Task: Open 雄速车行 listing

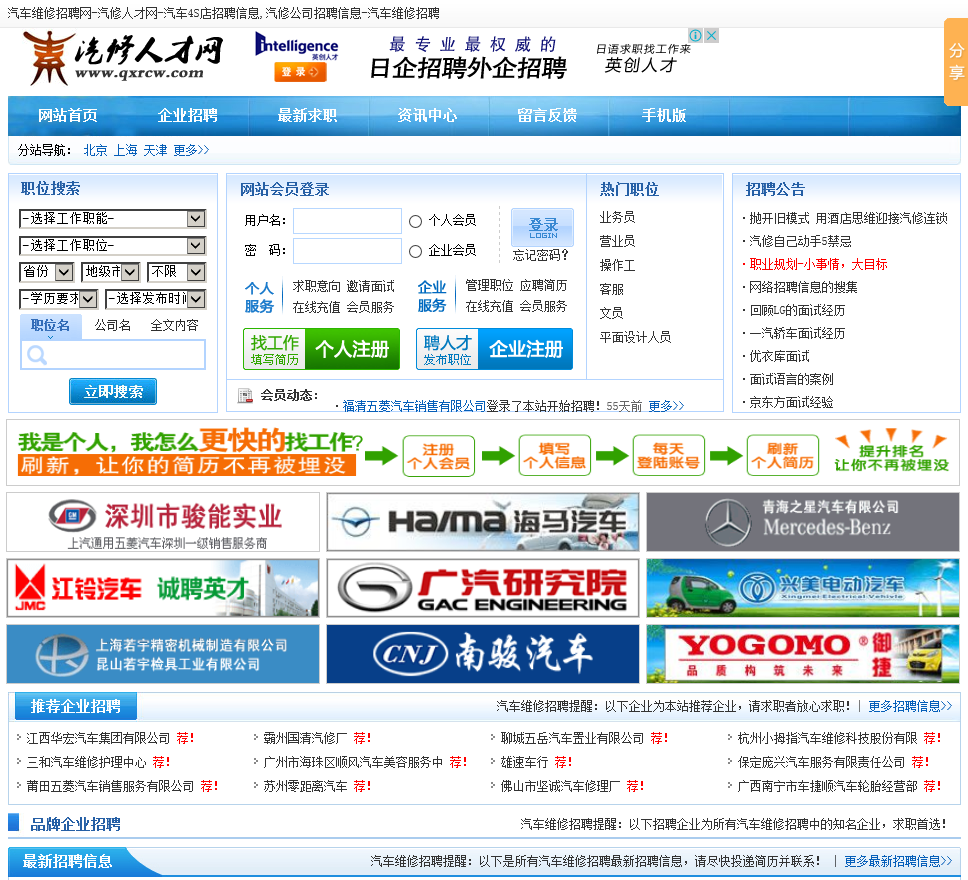Action: tap(524, 762)
